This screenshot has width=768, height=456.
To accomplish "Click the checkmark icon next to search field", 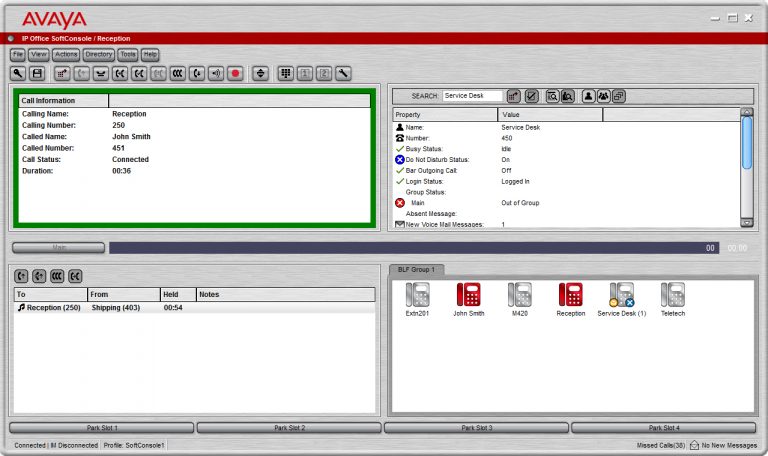I will (531, 96).
